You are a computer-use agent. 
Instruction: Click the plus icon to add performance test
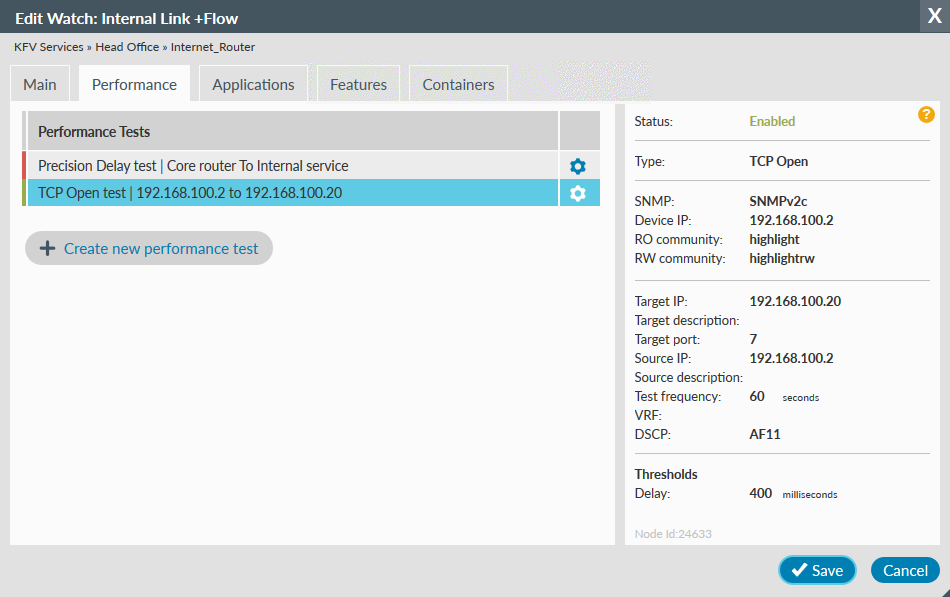(47, 248)
